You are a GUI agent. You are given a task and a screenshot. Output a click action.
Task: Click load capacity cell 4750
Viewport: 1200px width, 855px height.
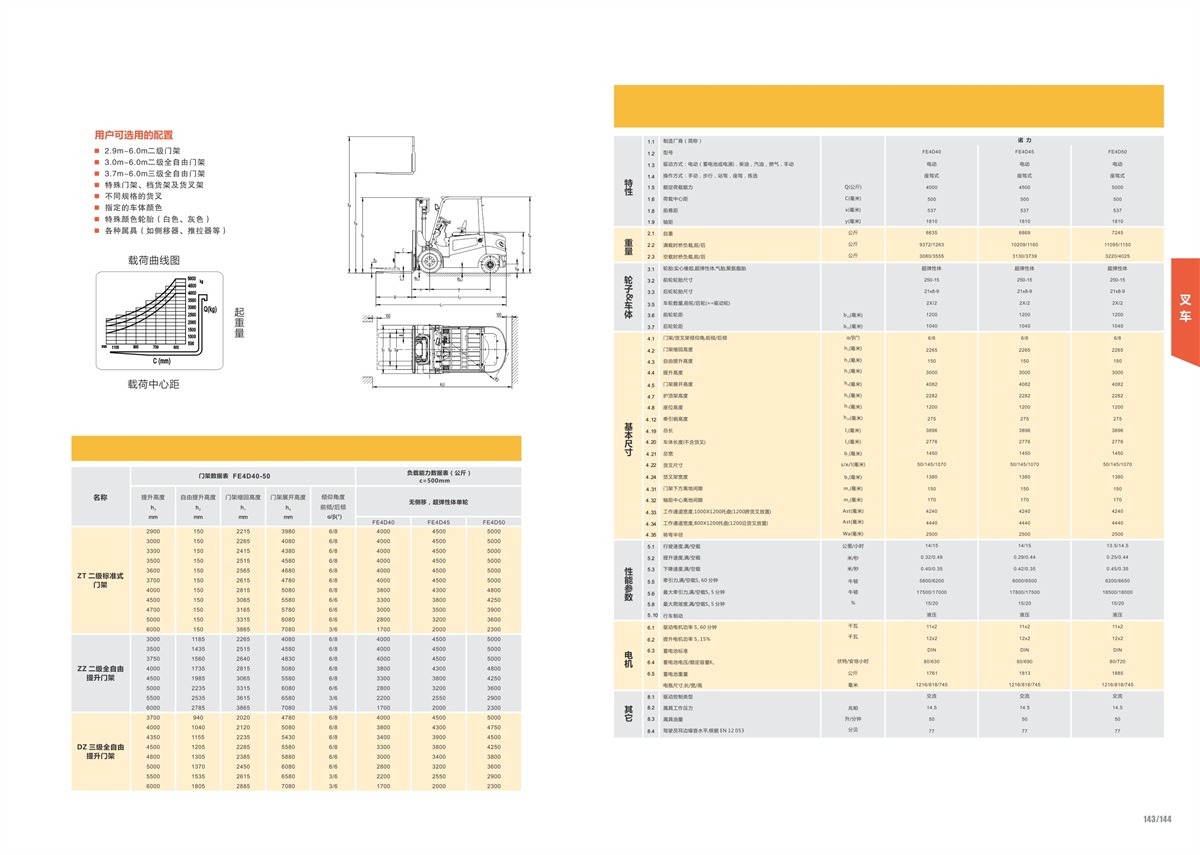tap(493, 727)
